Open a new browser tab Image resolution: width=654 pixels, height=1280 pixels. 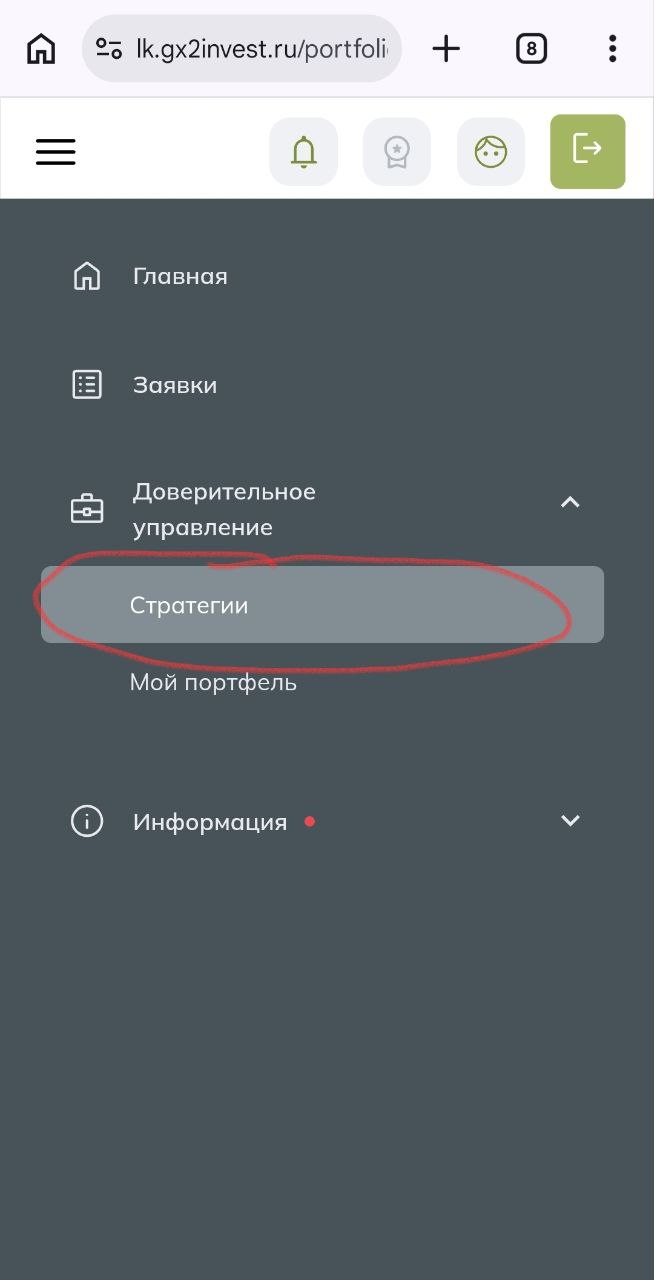coord(446,48)
